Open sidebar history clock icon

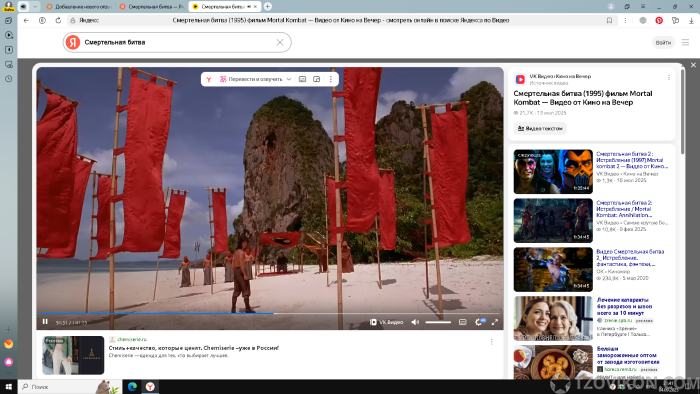pyautogui.click(x=8, y=79)
